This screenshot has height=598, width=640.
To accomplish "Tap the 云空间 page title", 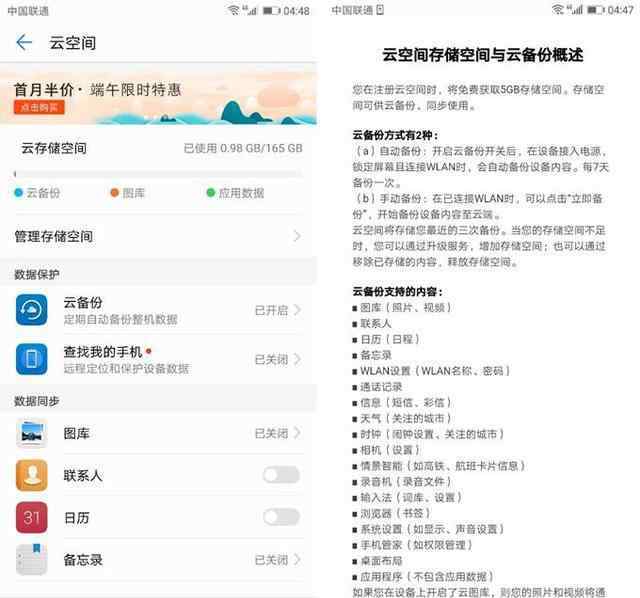I will click(73, 43).
